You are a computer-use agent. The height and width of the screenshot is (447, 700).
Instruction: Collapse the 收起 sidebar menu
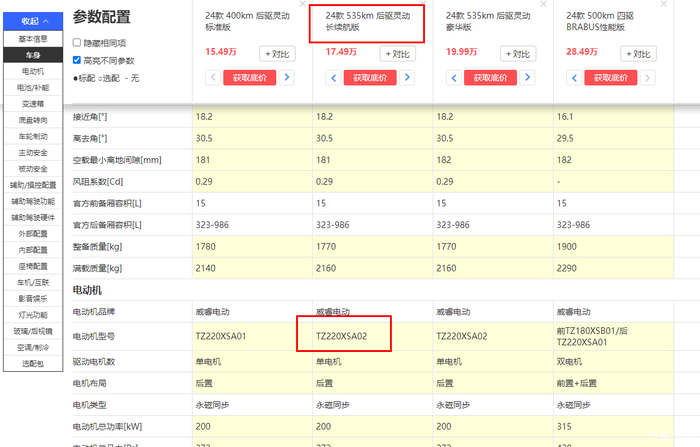pyautogui.click(x=34, y=20)
